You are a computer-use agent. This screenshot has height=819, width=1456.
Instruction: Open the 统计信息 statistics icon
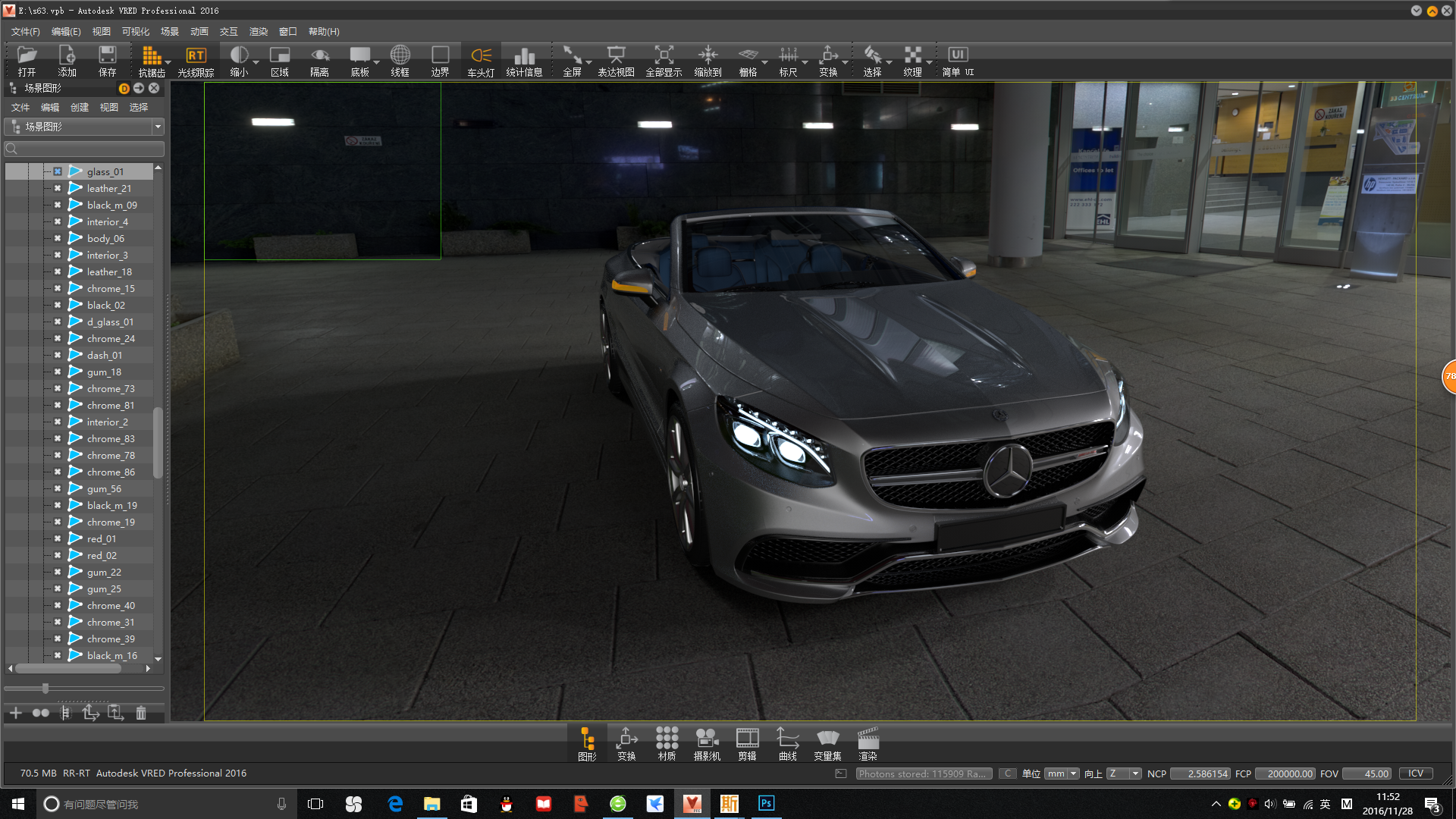tap(524, 56)
